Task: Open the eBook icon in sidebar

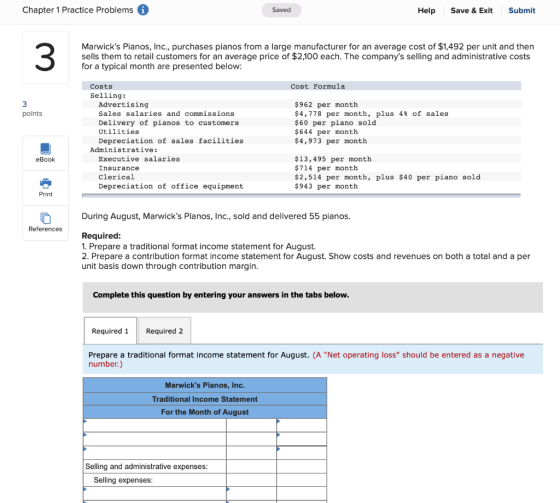Action: tap(45, 149)
